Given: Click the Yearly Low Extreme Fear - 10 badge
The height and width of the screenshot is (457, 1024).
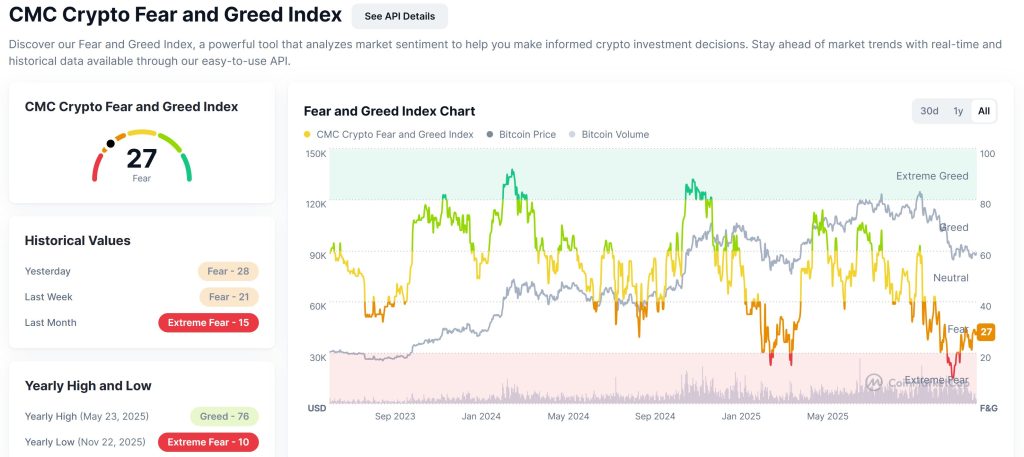Looking at the screenshot, I should (208, 442).
